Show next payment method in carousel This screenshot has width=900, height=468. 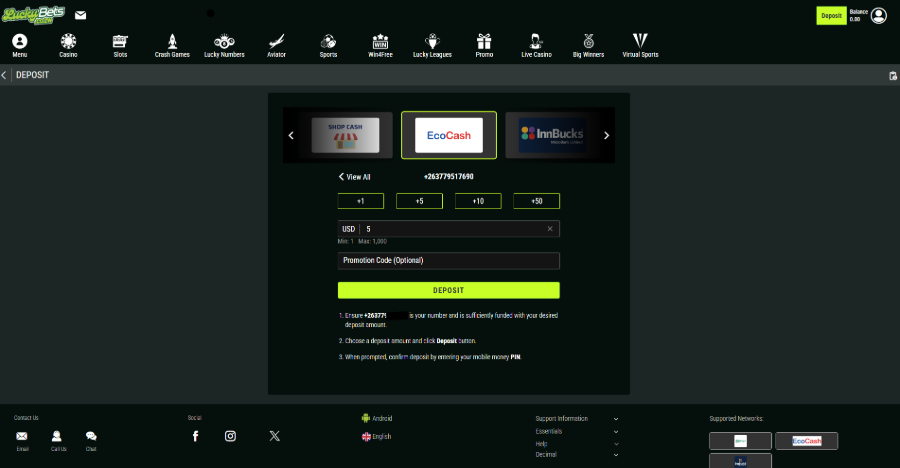[606, 136]
